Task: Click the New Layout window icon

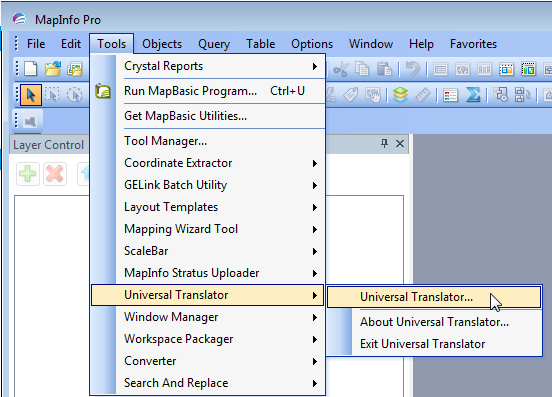Action: (506, 69)
